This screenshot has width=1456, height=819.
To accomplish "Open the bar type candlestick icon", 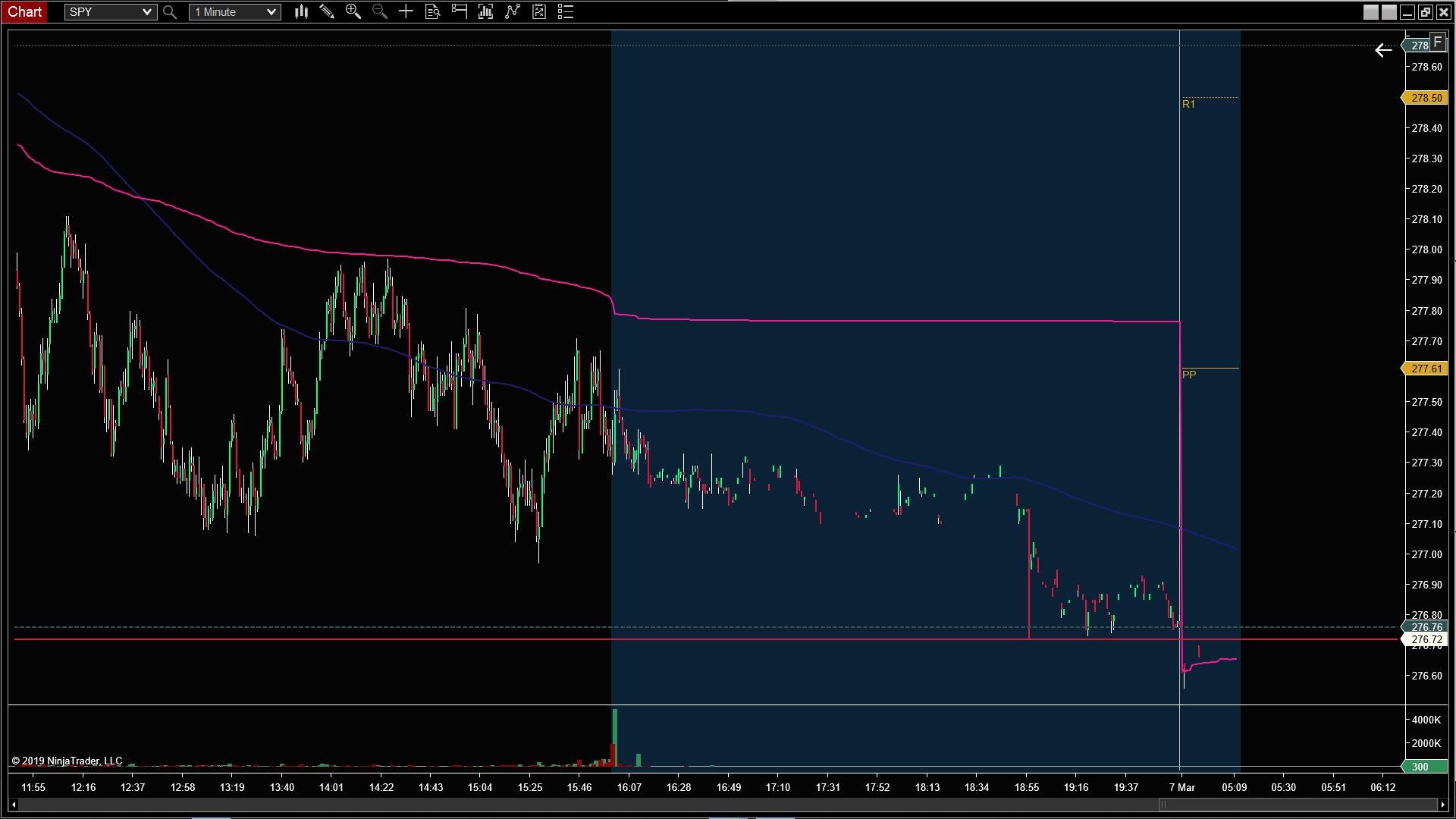I will click(x=301, y=11).
